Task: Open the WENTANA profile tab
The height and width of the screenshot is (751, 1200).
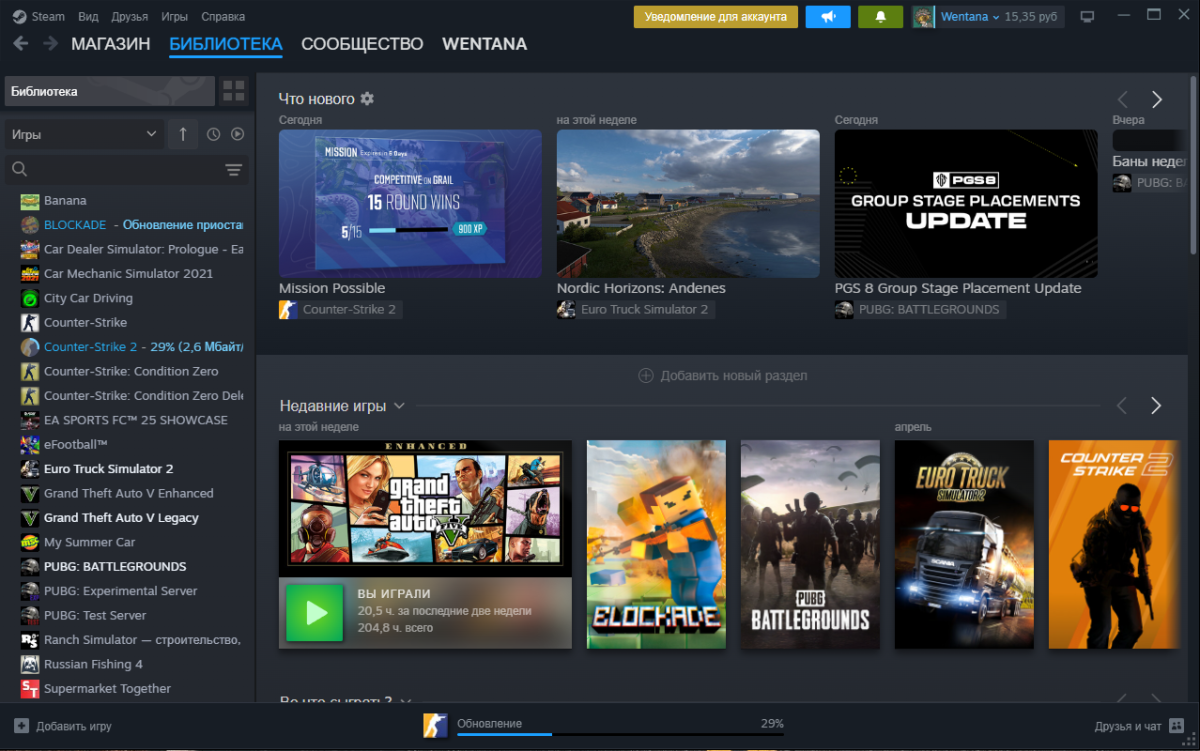Action: click(484, 44)
